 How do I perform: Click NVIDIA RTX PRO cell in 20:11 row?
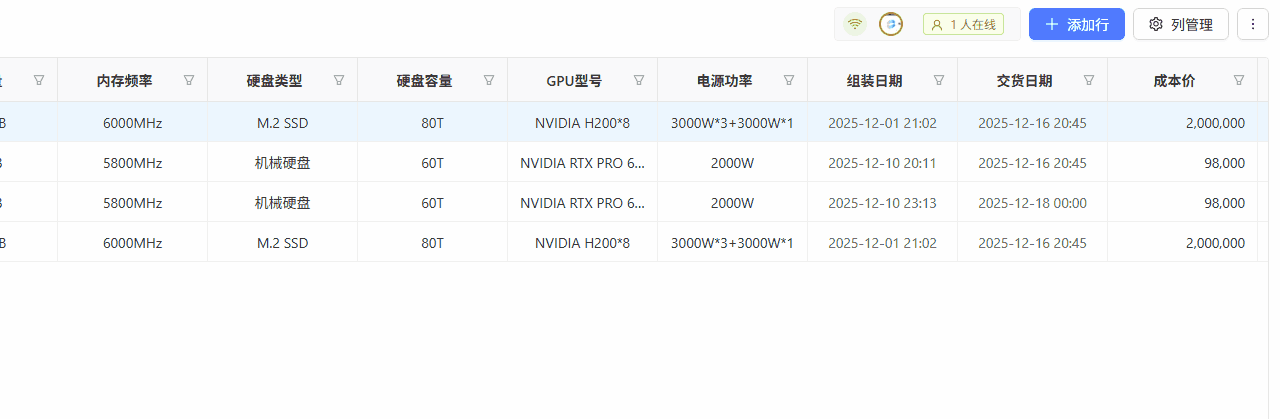pyautogui.click(x=582, y=163)
